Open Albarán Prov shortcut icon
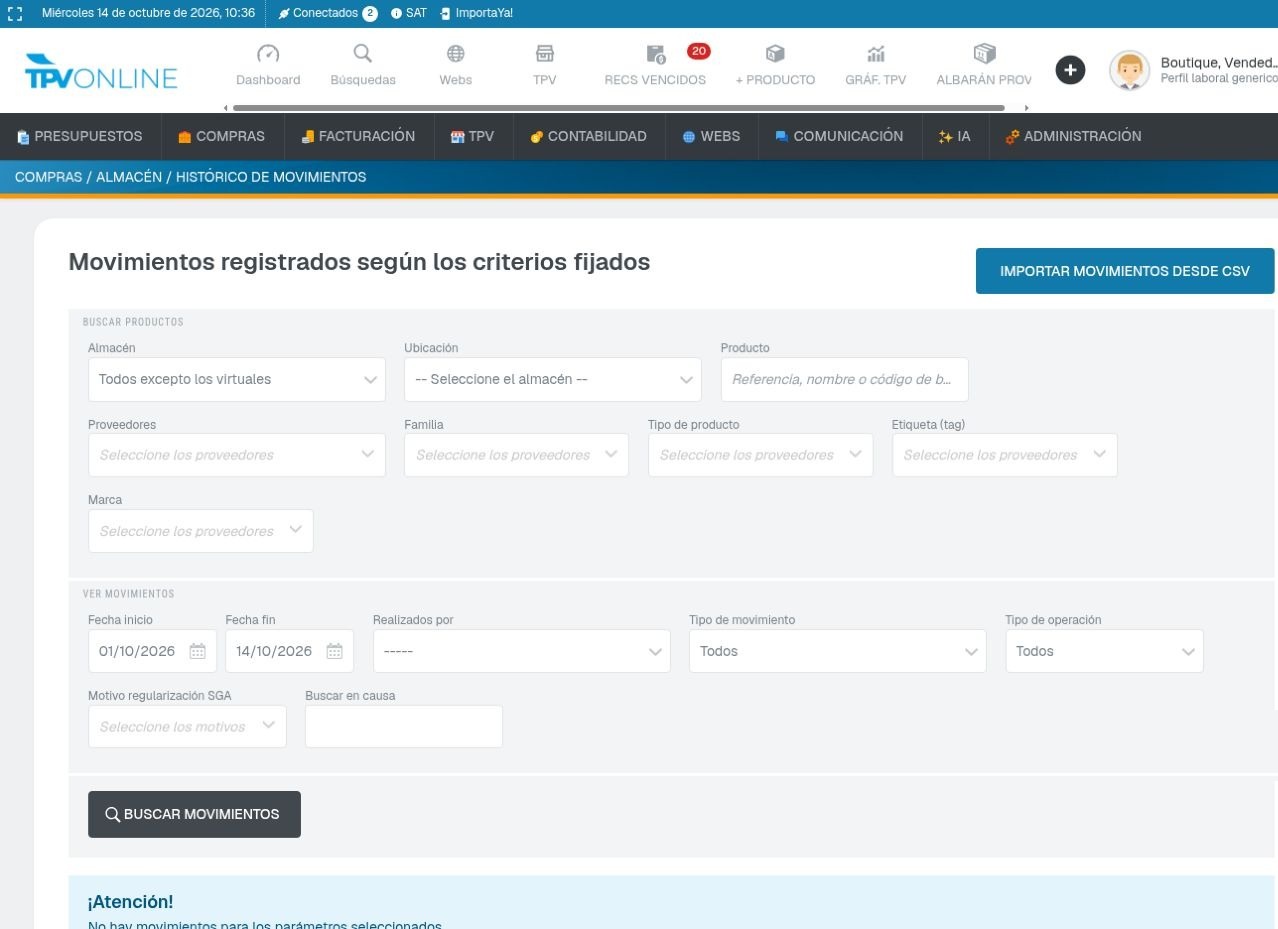This screenshot has height=929, width=1278. pyautogui.click(x=984, y=54)
